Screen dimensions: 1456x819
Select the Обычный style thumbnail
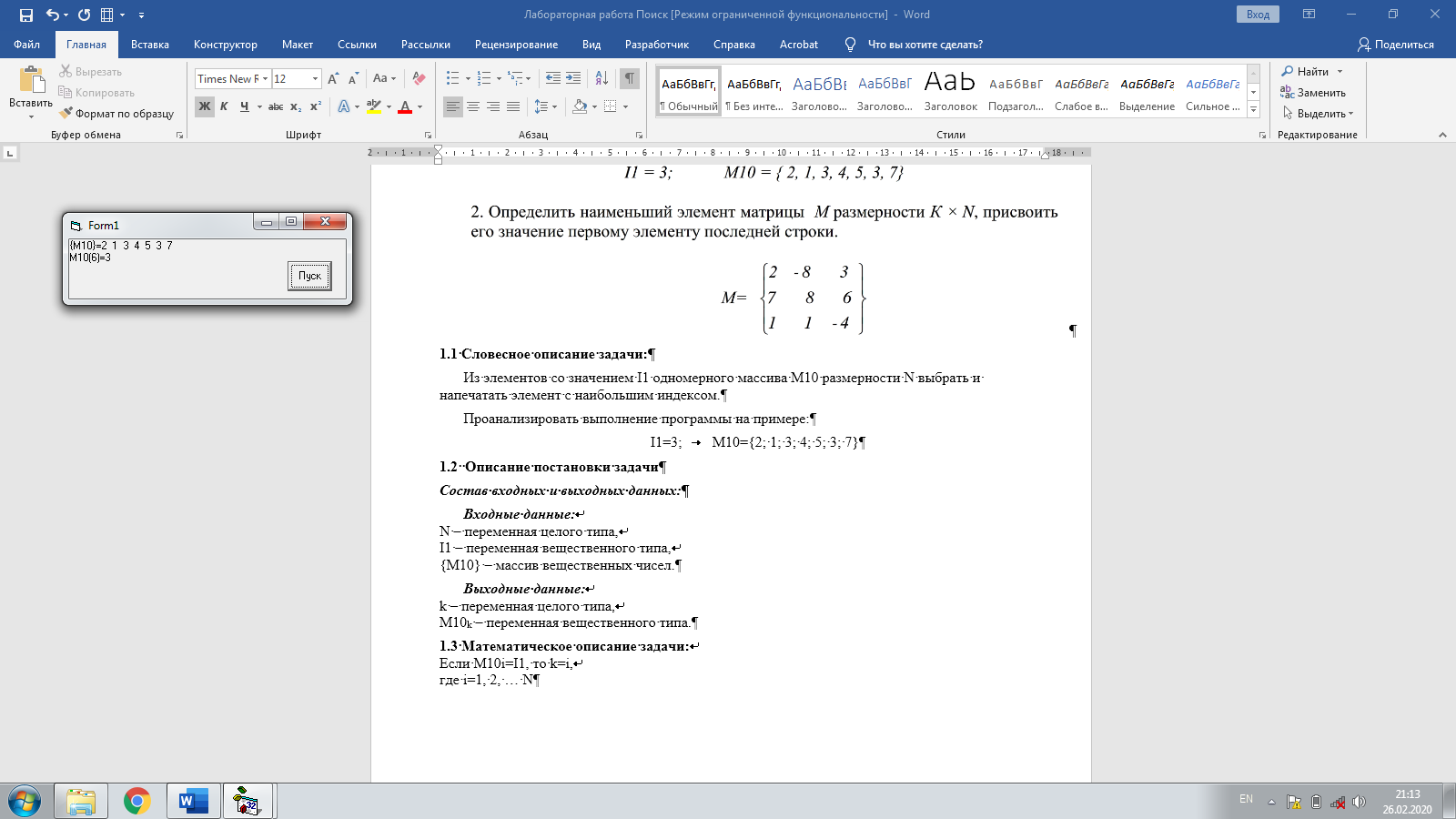pyautogui.click(x=689, y=89)
